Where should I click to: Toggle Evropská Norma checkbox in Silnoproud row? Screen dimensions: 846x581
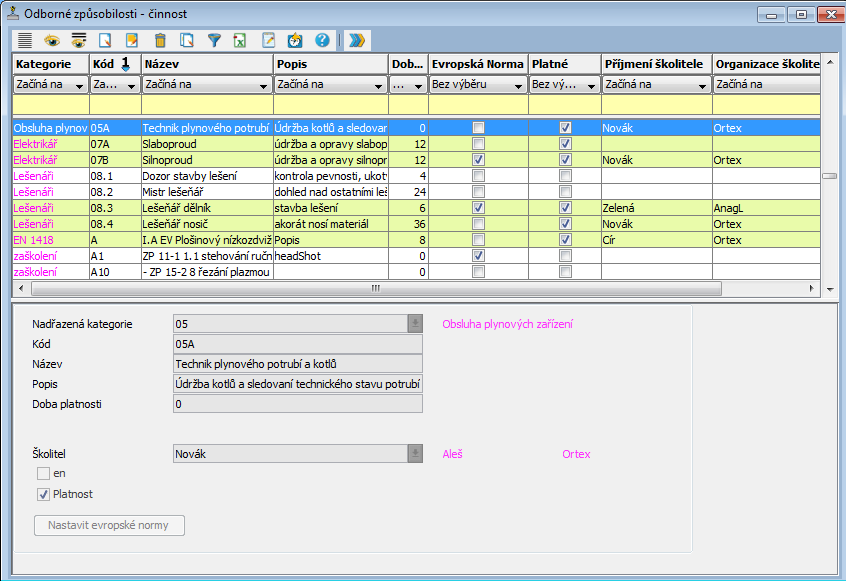pyautogui.click(x=478, y=160)
